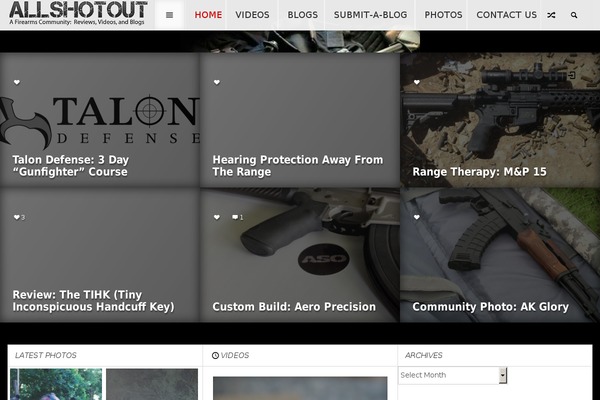Open the Blogs menu item

(x=303, y=15)
